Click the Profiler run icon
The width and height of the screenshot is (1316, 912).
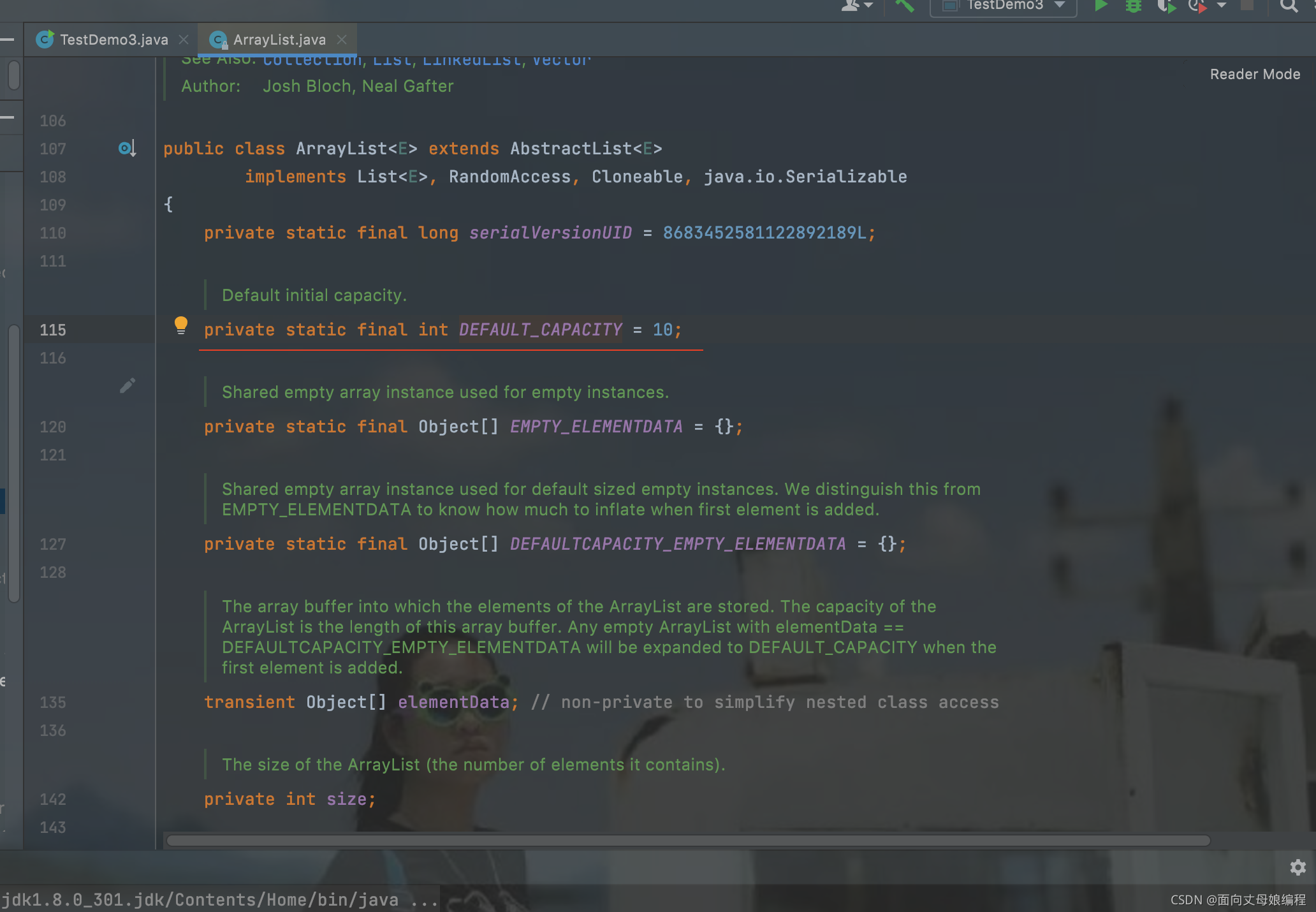tap(1197, 6)
